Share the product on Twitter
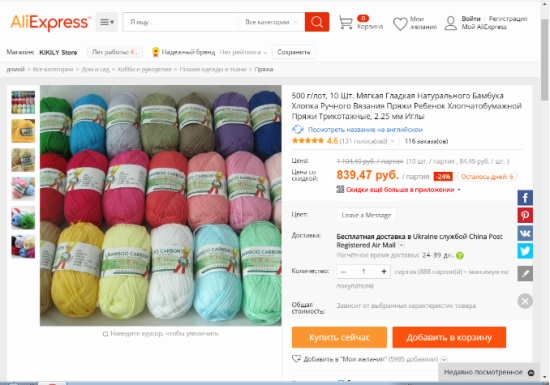 [x=525, y=251]
